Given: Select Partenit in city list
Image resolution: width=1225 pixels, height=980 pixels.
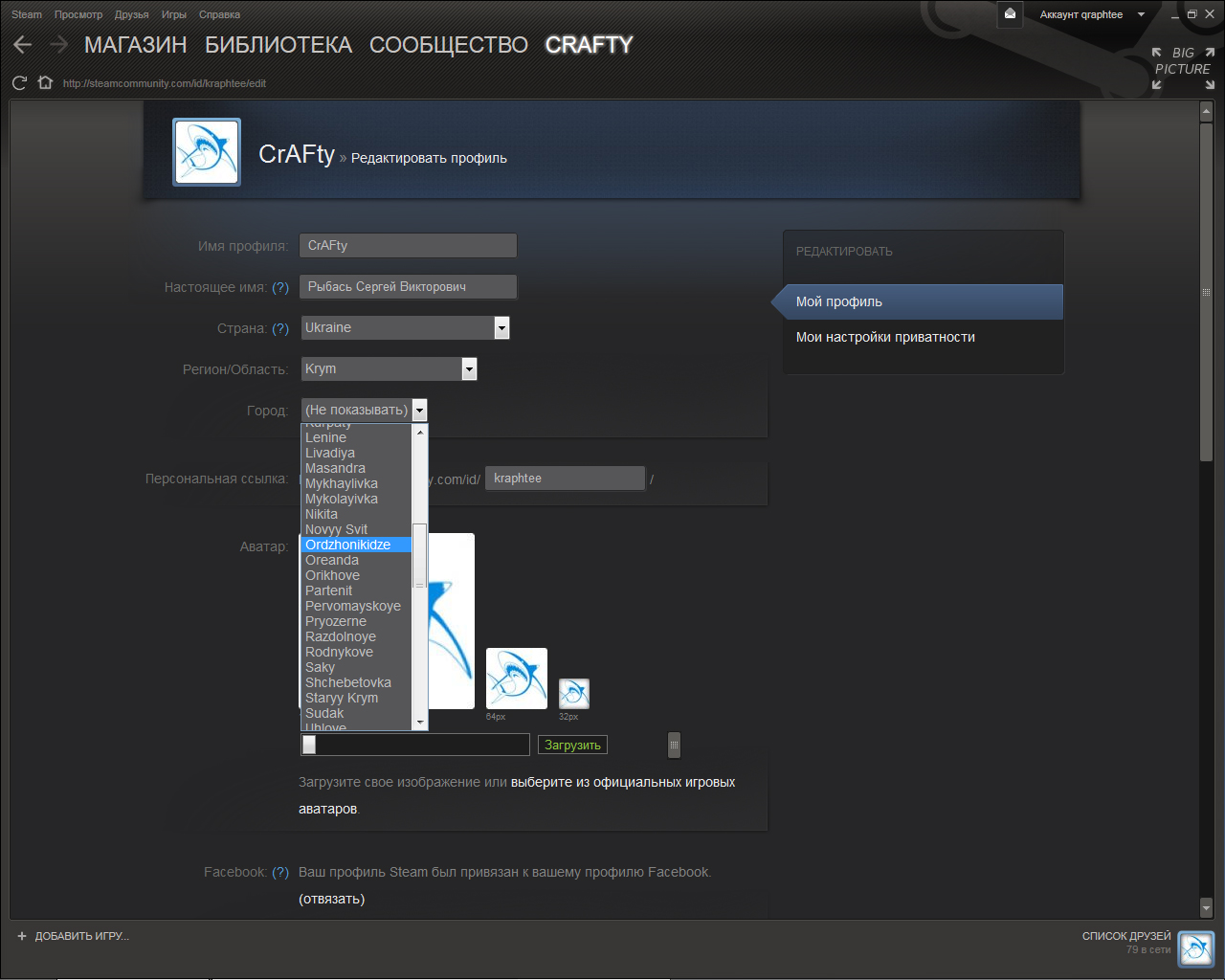Looking at the screenshot, I should pyautogui.click(x=357, y=590).
